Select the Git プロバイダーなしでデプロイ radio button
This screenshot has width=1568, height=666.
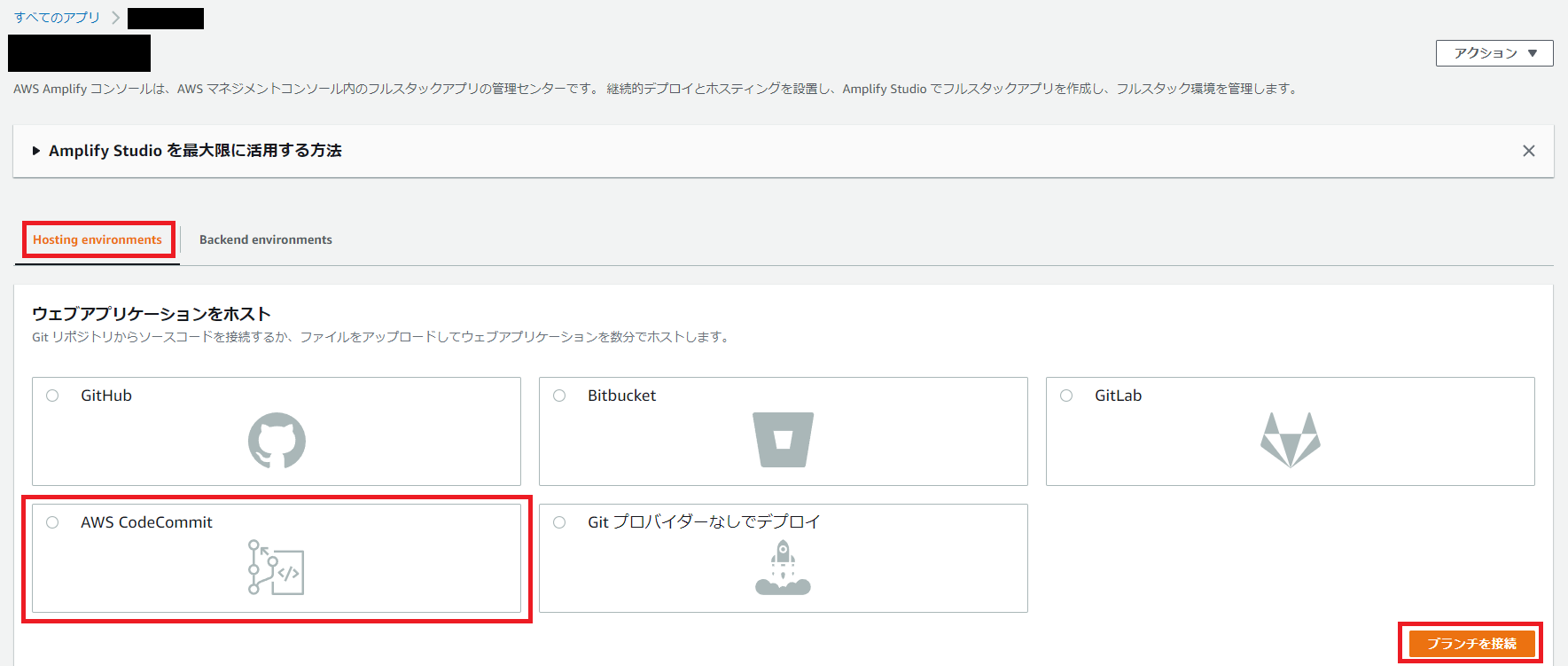tap(559, 522)
